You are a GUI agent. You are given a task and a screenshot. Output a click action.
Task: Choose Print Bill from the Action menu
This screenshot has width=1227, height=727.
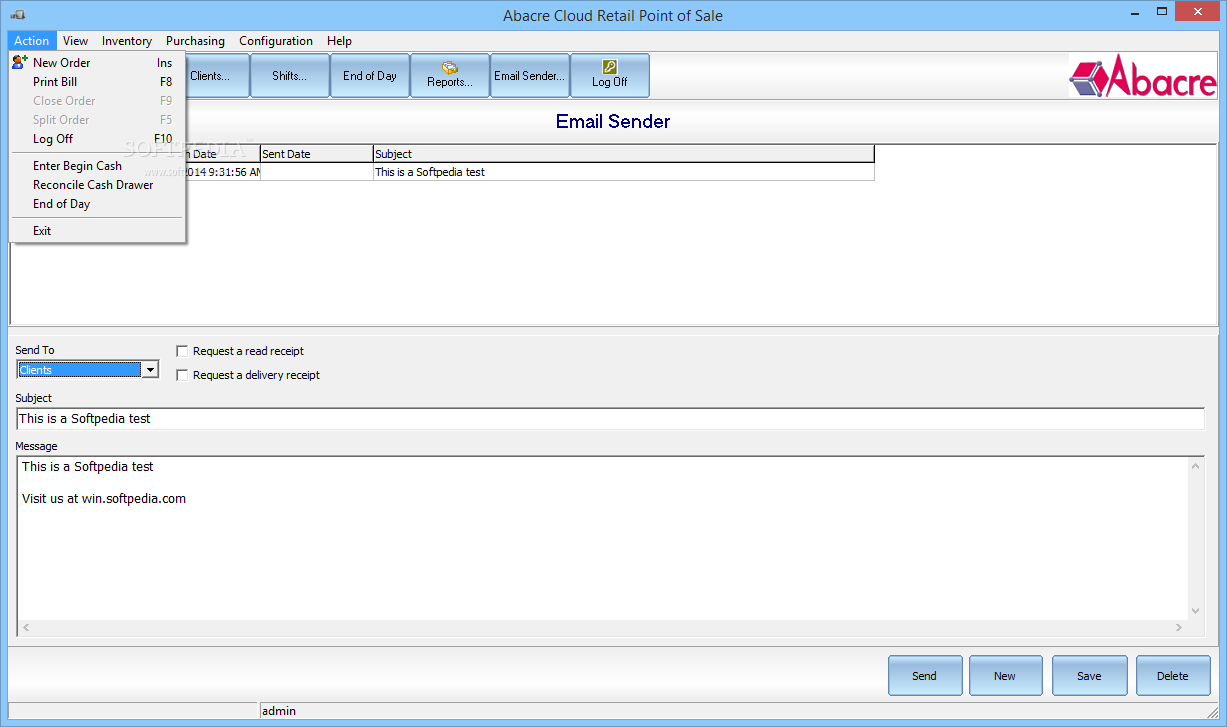click(x=97, y=82)
